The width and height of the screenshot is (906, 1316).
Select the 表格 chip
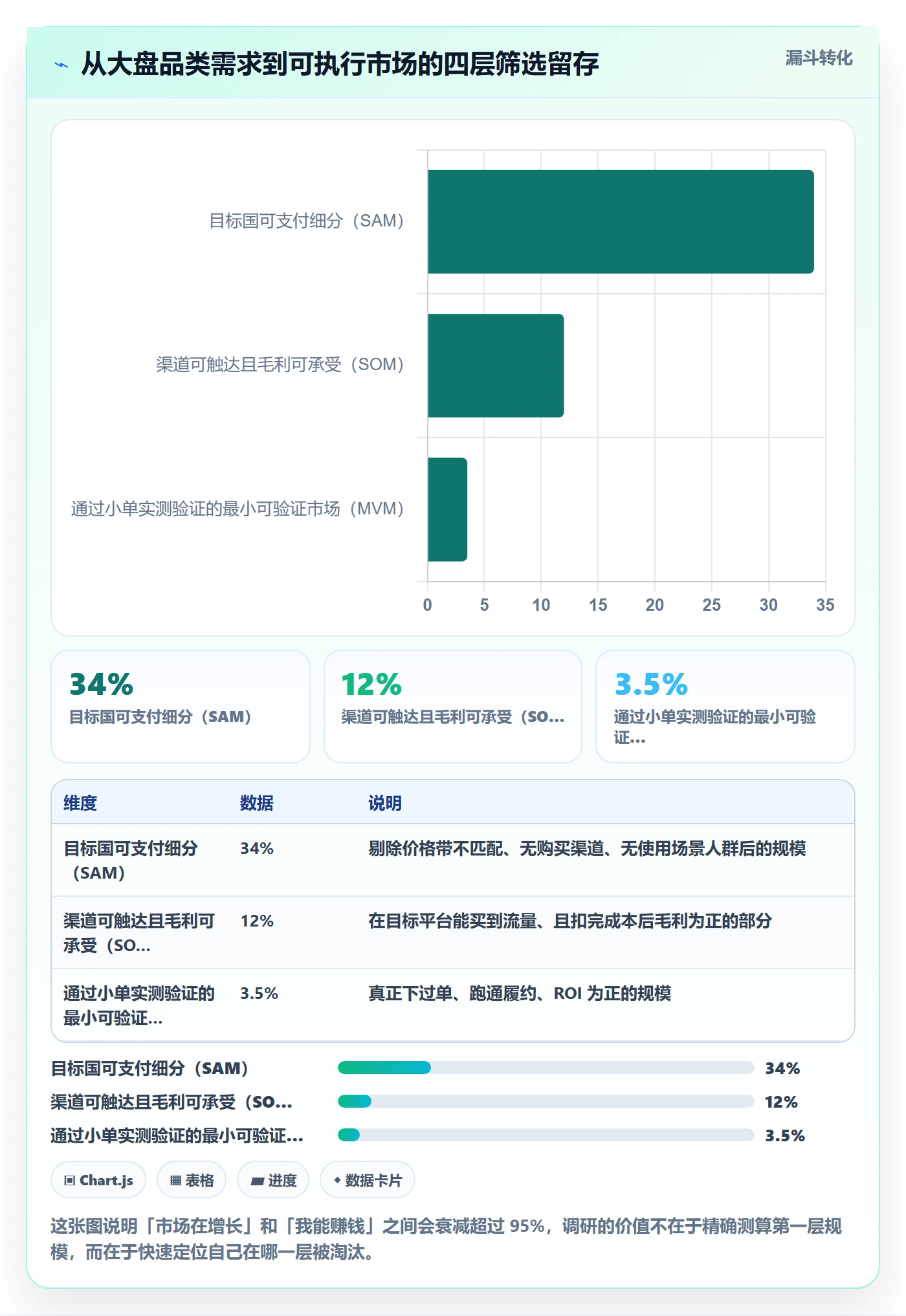tap(192, 1180)
